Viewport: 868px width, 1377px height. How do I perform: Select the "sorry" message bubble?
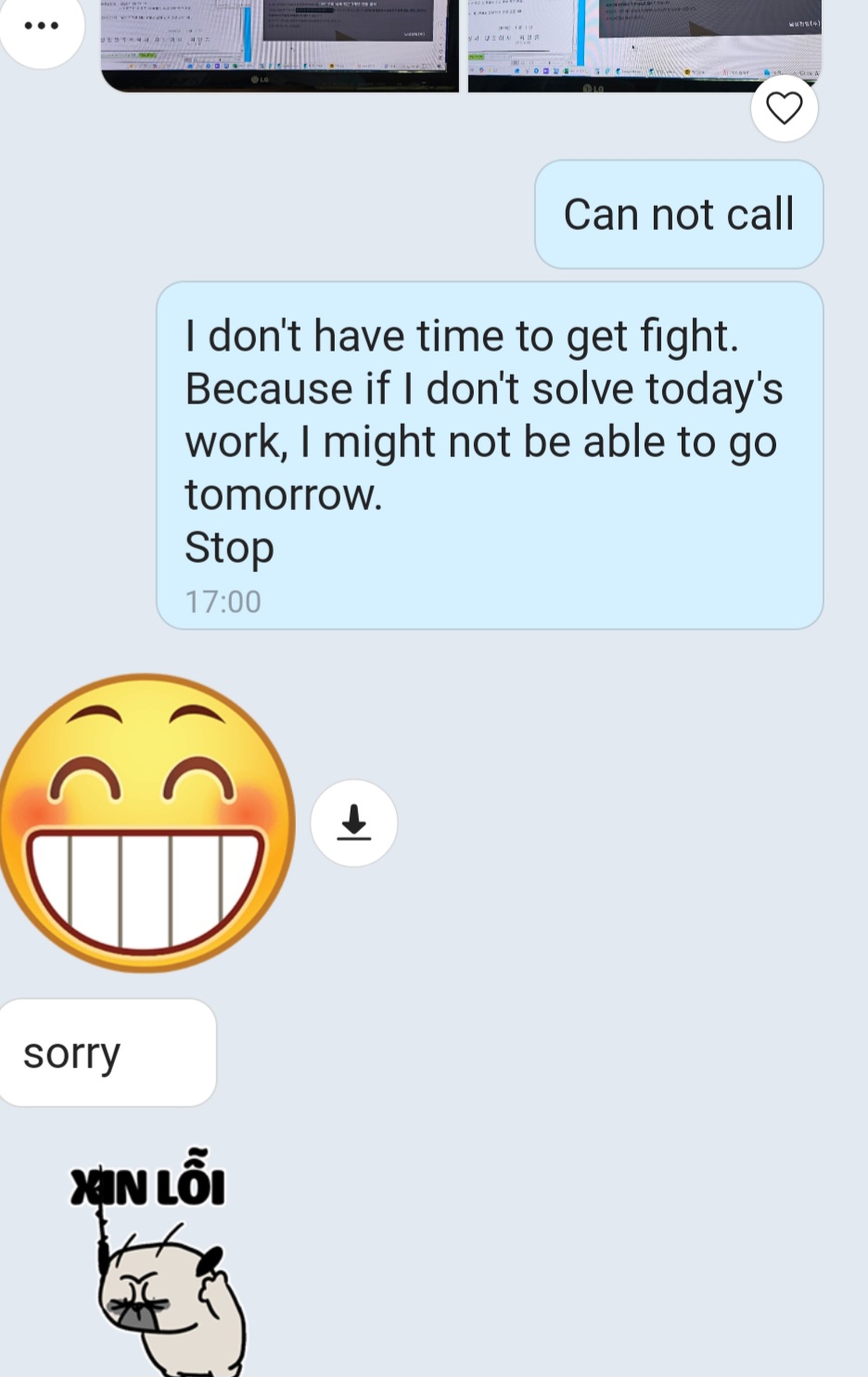[x=106, y=1052]
